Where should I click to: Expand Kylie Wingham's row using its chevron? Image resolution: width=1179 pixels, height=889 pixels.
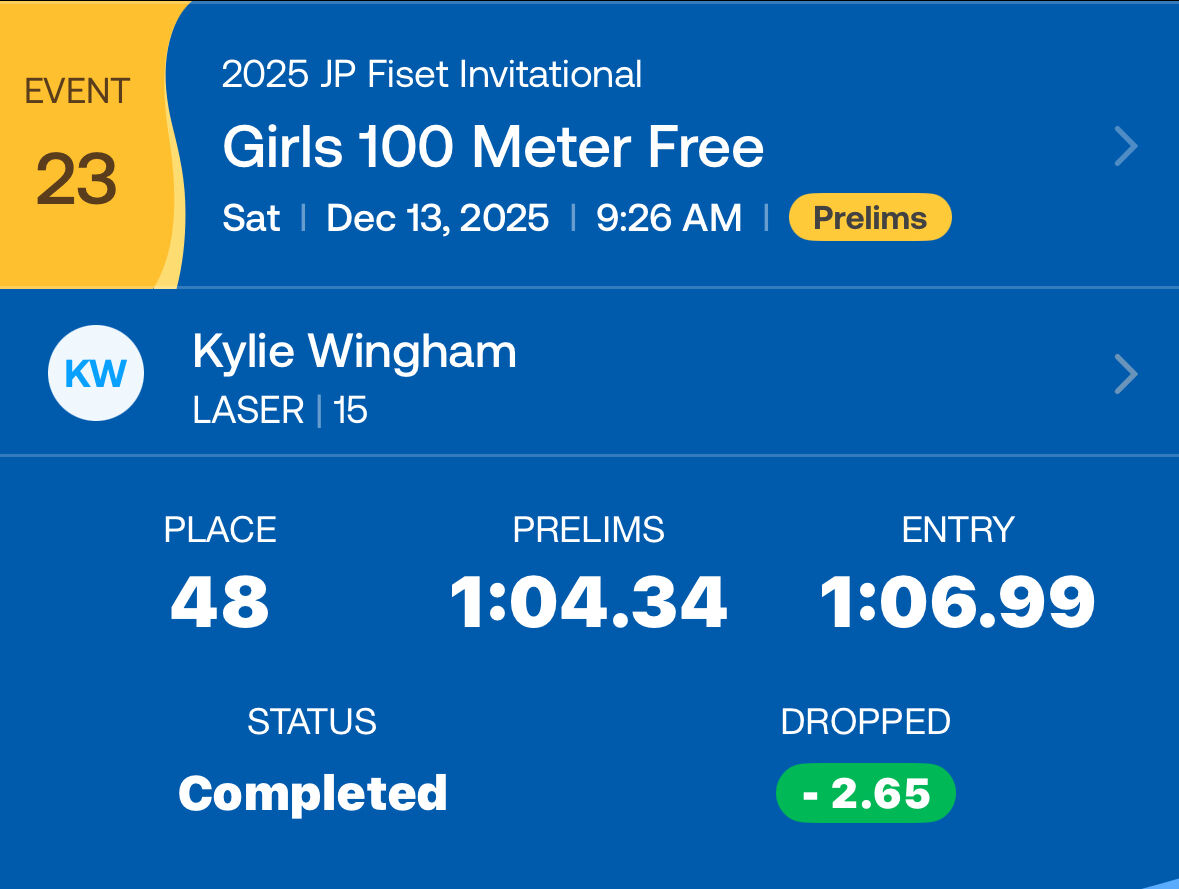point(1126,374)
